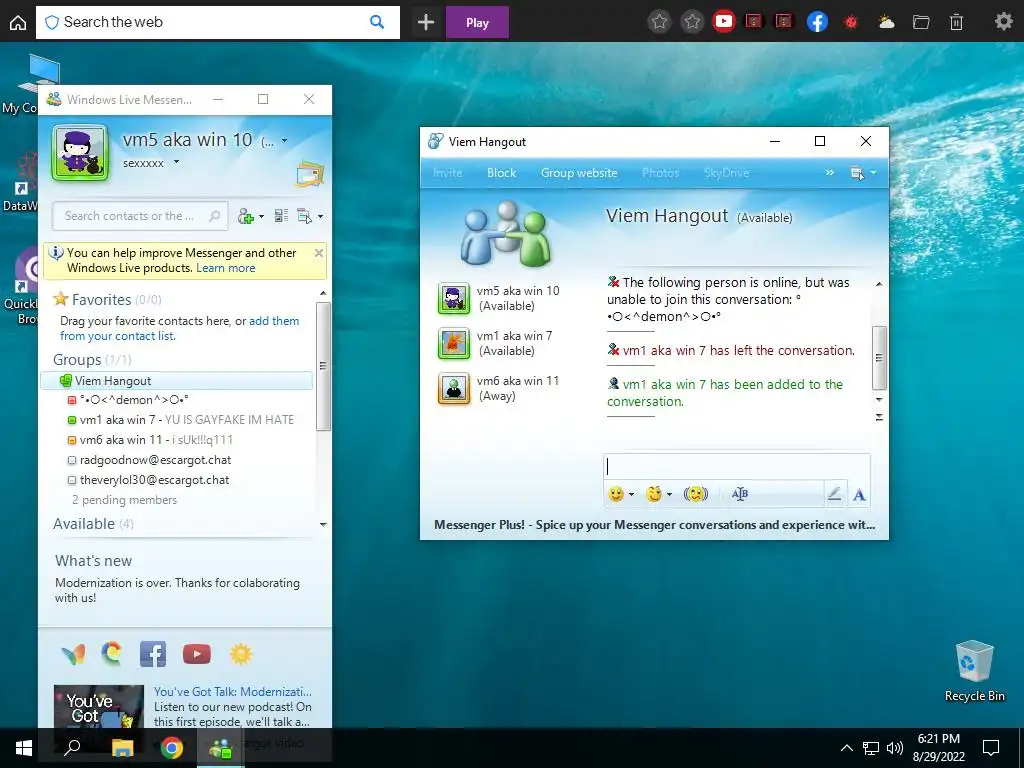This screenshot has width=1024, height=768.
Task: Click the MSN butterfly icon
Action: coord(73,654)
